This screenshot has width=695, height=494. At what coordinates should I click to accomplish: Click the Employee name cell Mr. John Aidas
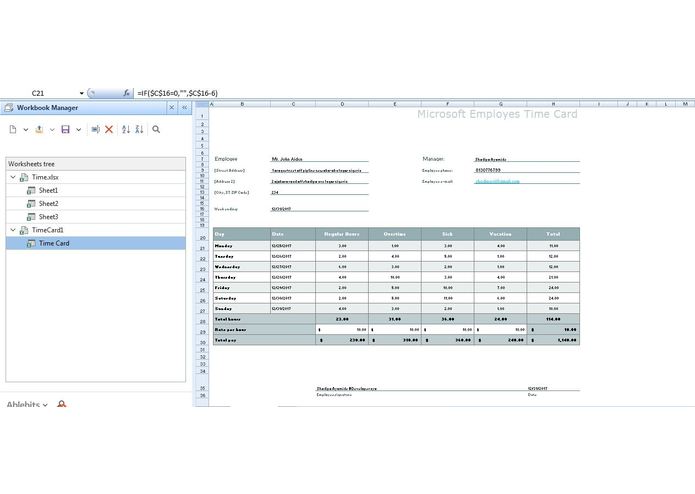[319, 159]
